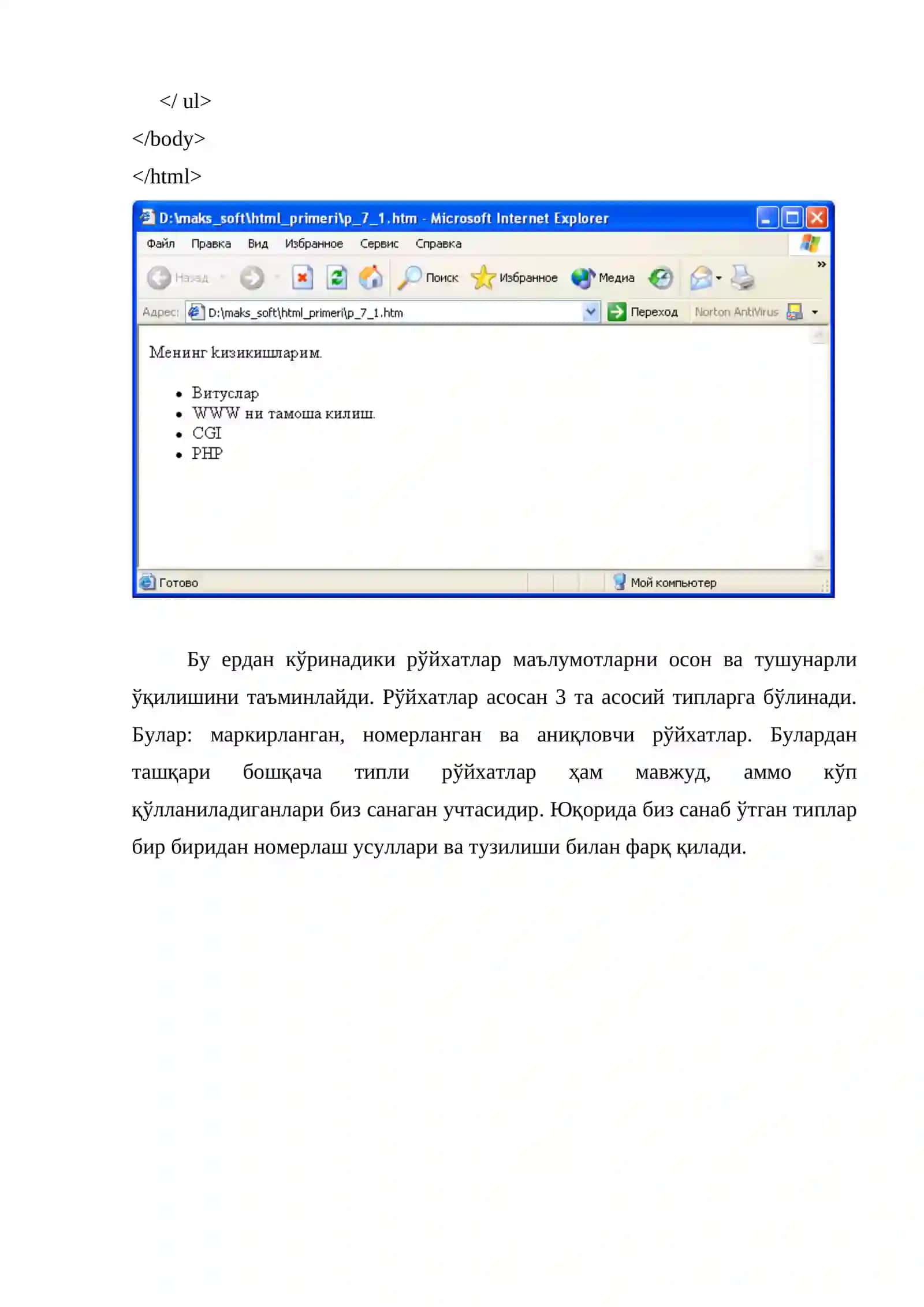Screen dimensions: 924x1307
Task: Click the Адрес label
Action: tap(161, 312)
